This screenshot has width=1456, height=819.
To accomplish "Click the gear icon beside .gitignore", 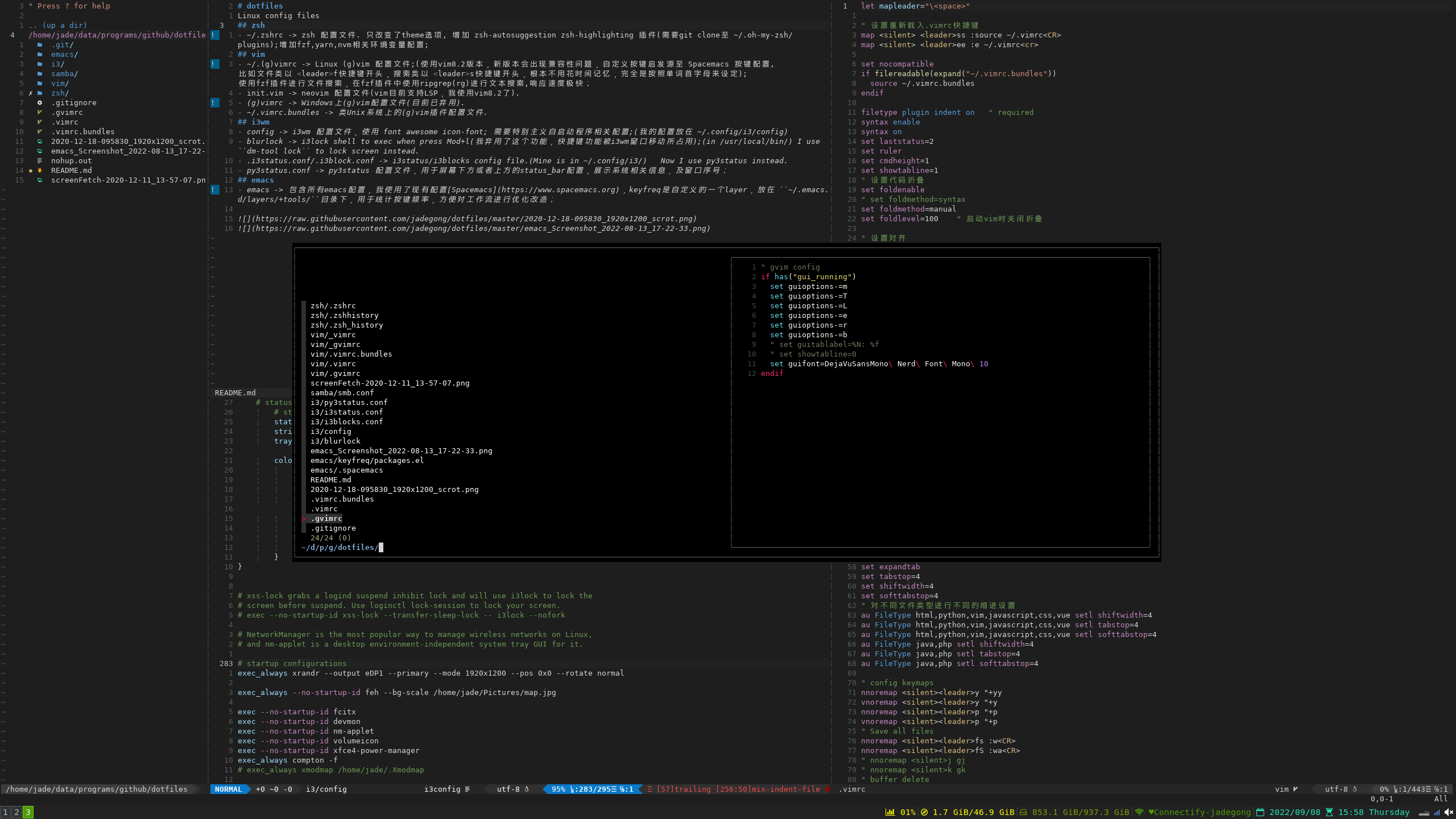I will click(x=39, y=103).
